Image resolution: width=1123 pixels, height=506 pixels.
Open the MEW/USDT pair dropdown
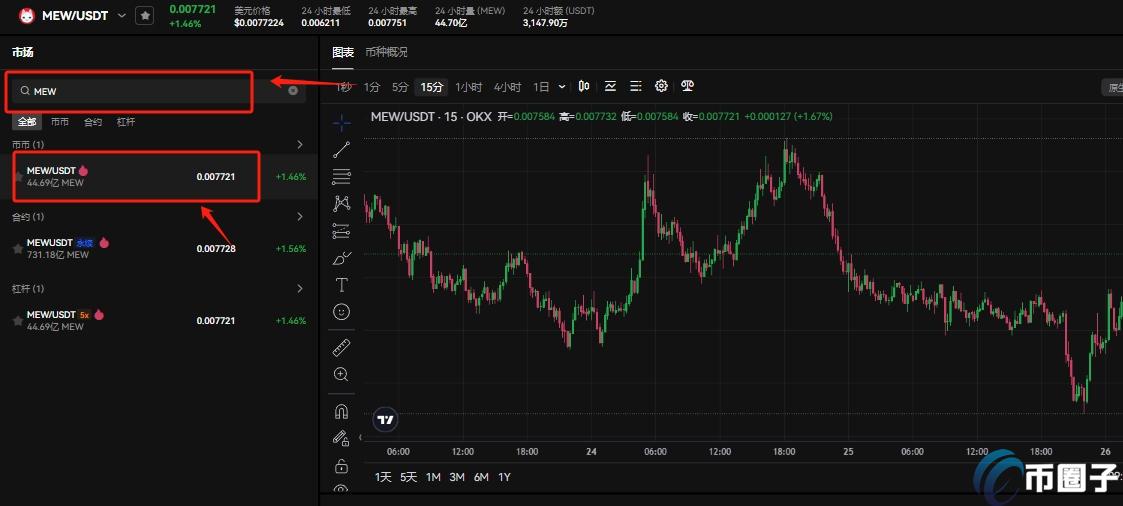pos(122,16)
